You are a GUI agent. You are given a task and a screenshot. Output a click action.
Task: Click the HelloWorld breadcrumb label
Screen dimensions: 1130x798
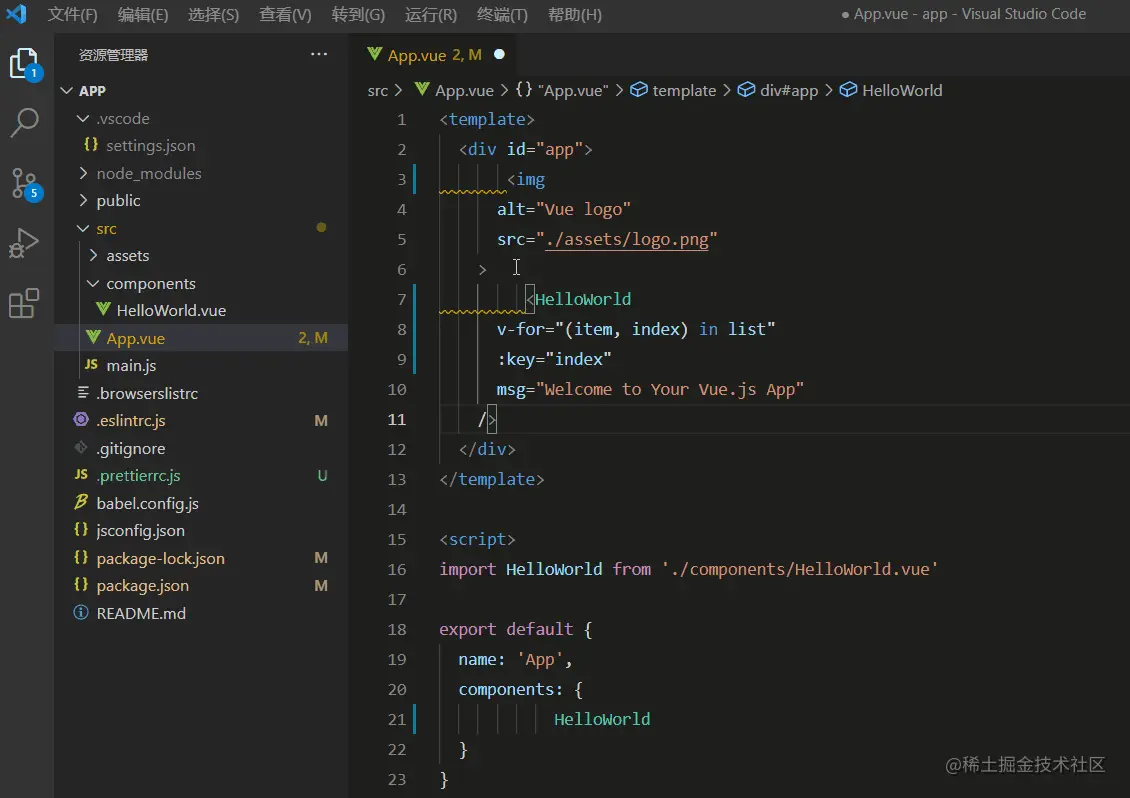point(902,90)
